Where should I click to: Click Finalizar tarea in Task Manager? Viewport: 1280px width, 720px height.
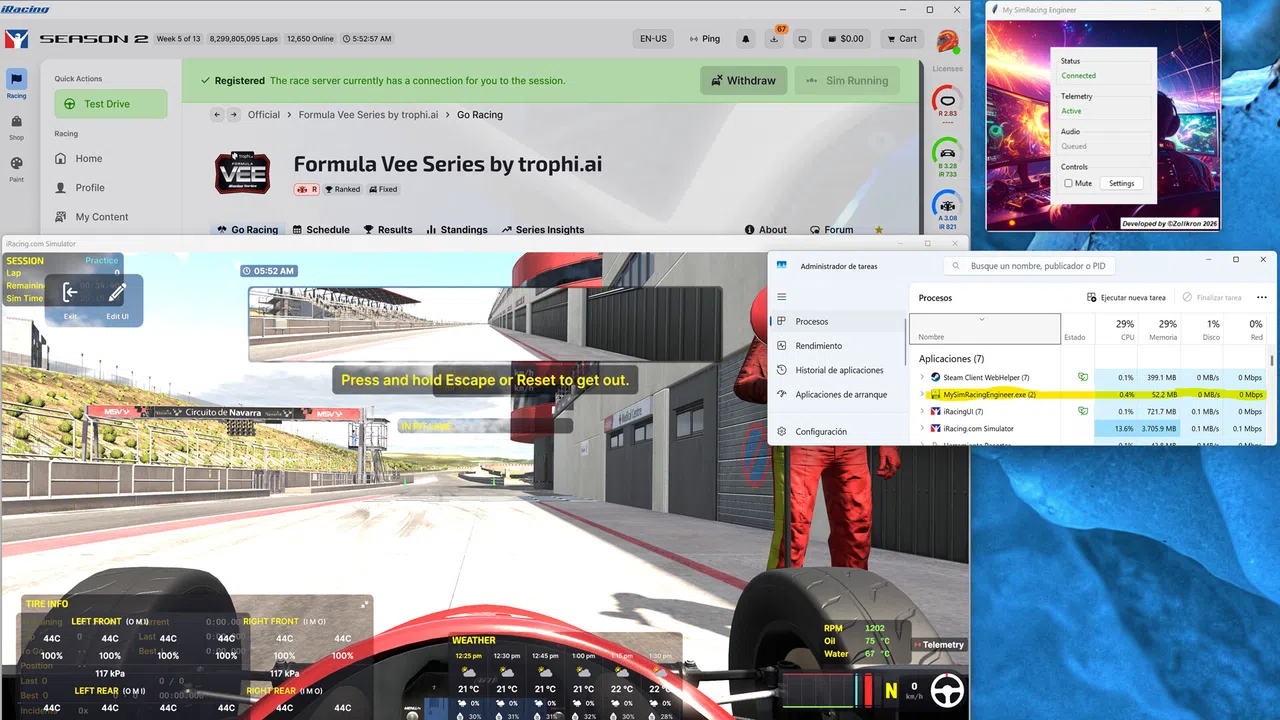pyautogui.click(x=1212, y=297)
